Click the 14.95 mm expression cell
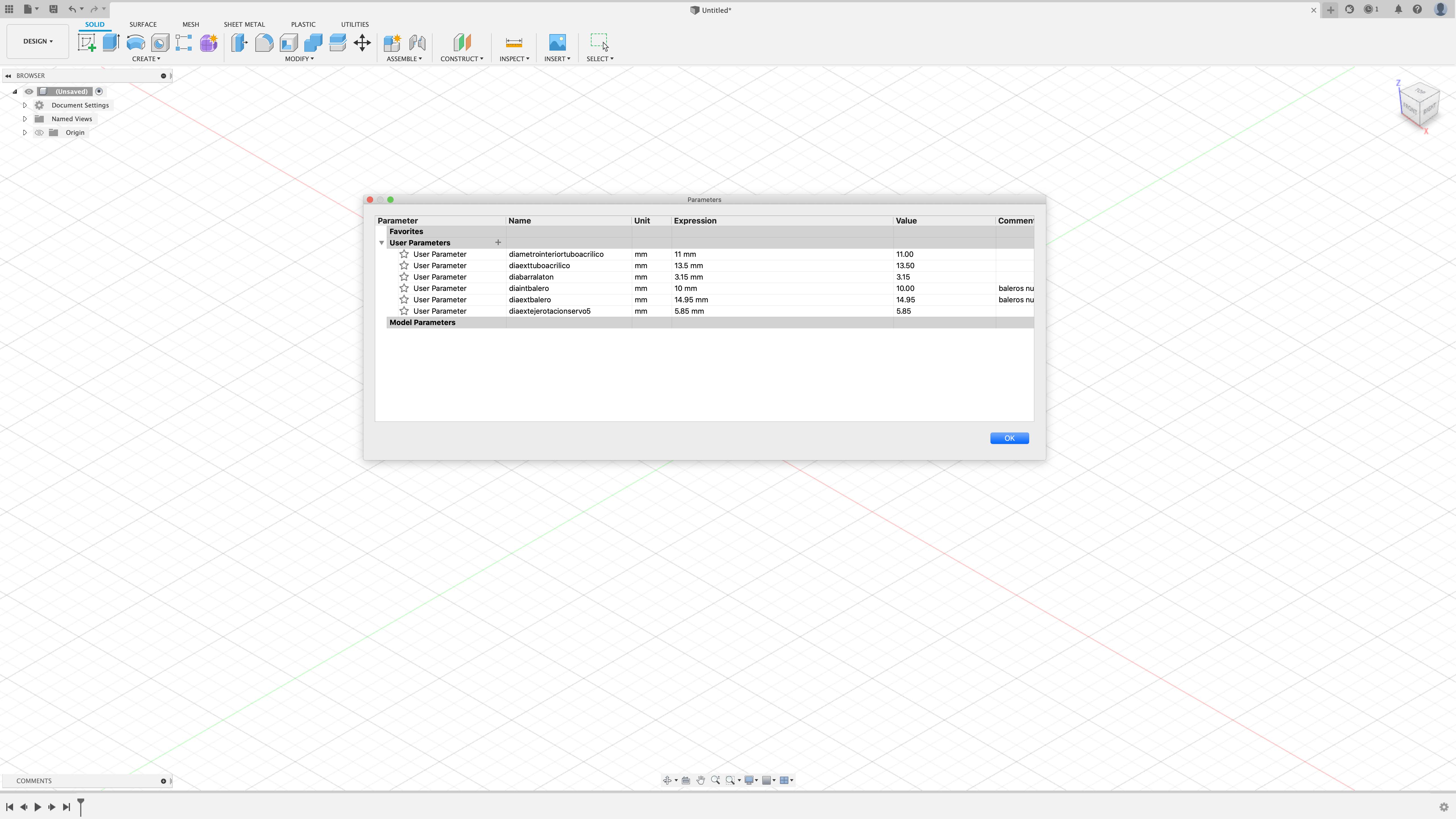This screenshot has width=1456, height=819. (691, 300)
